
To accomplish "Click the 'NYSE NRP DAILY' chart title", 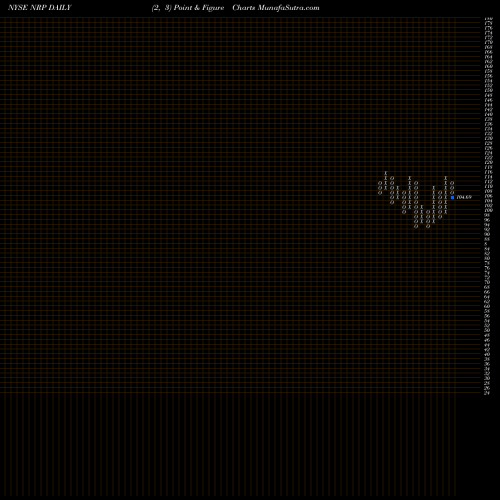I will (40, 8).
